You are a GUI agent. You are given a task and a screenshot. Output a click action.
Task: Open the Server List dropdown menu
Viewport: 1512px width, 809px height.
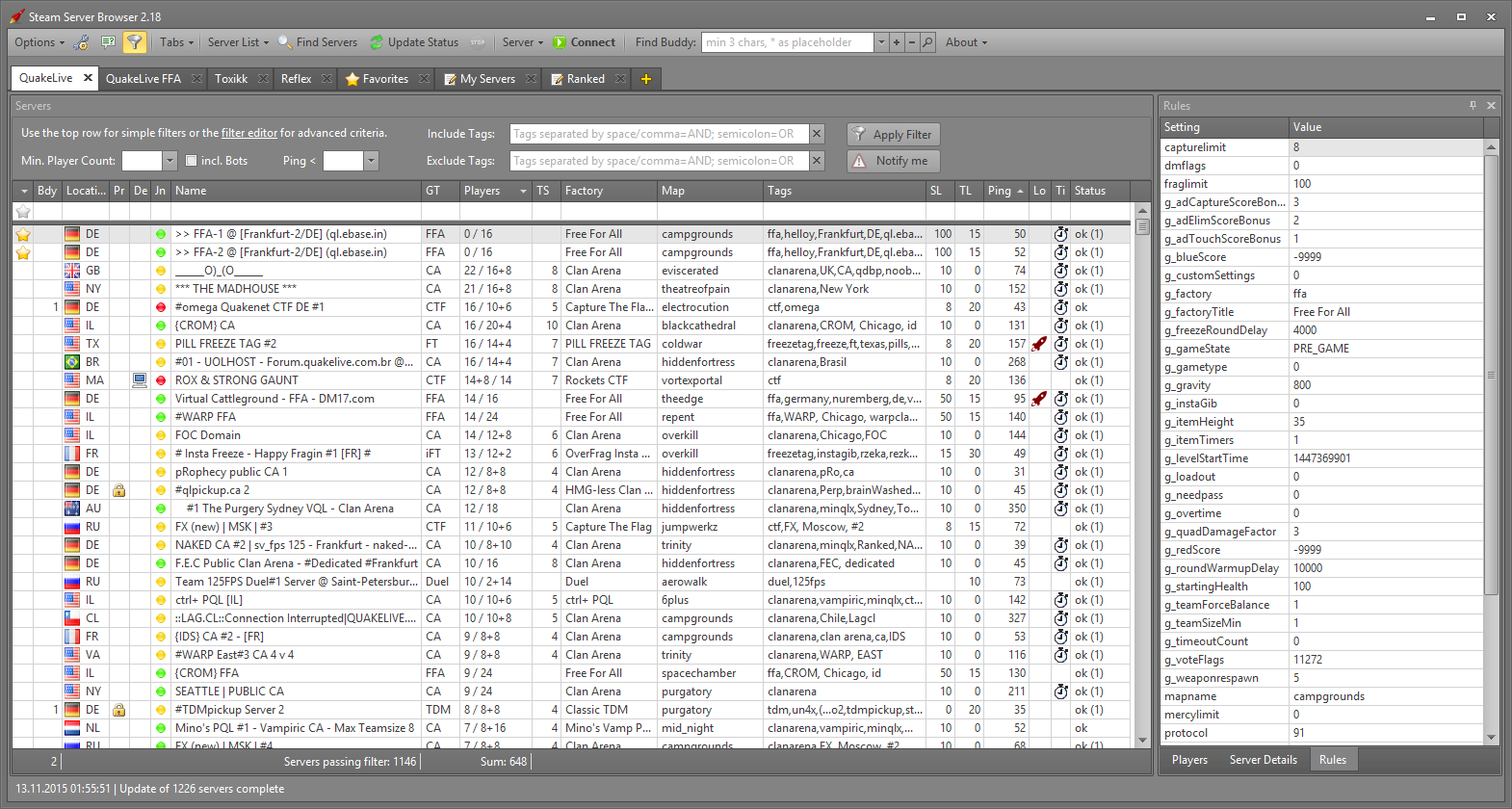tap(238, 42)
